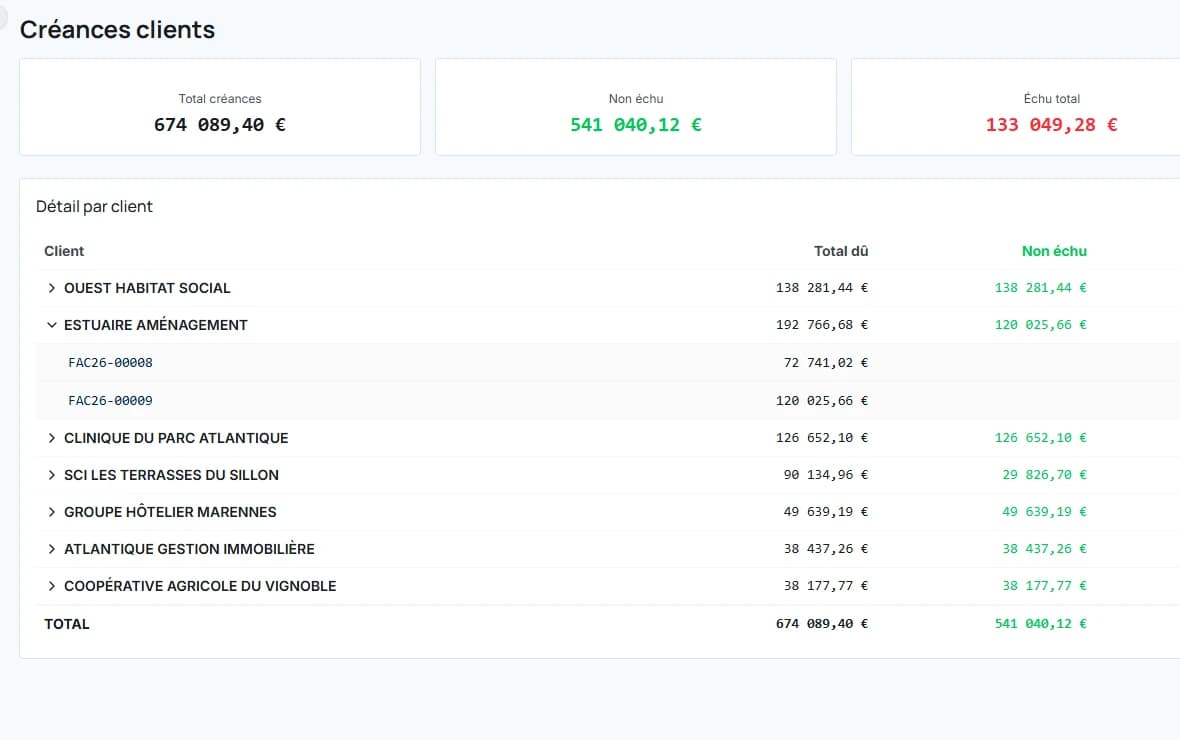Expand the SCI LES TERRASSES DU SILLON row

(51, 475)
